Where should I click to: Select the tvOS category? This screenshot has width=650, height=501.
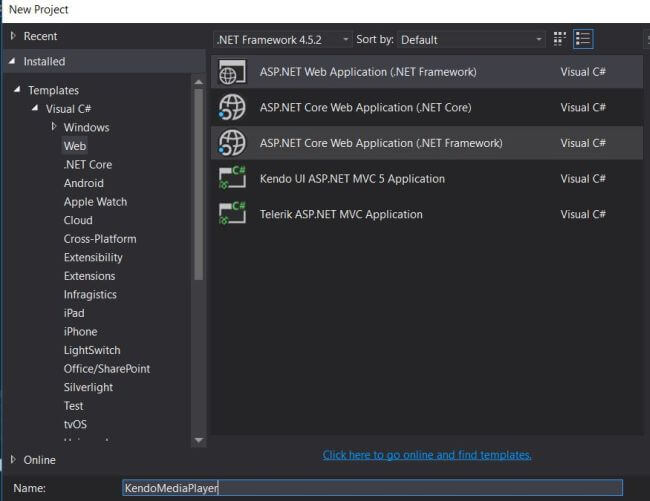click(x=75, y=424)
